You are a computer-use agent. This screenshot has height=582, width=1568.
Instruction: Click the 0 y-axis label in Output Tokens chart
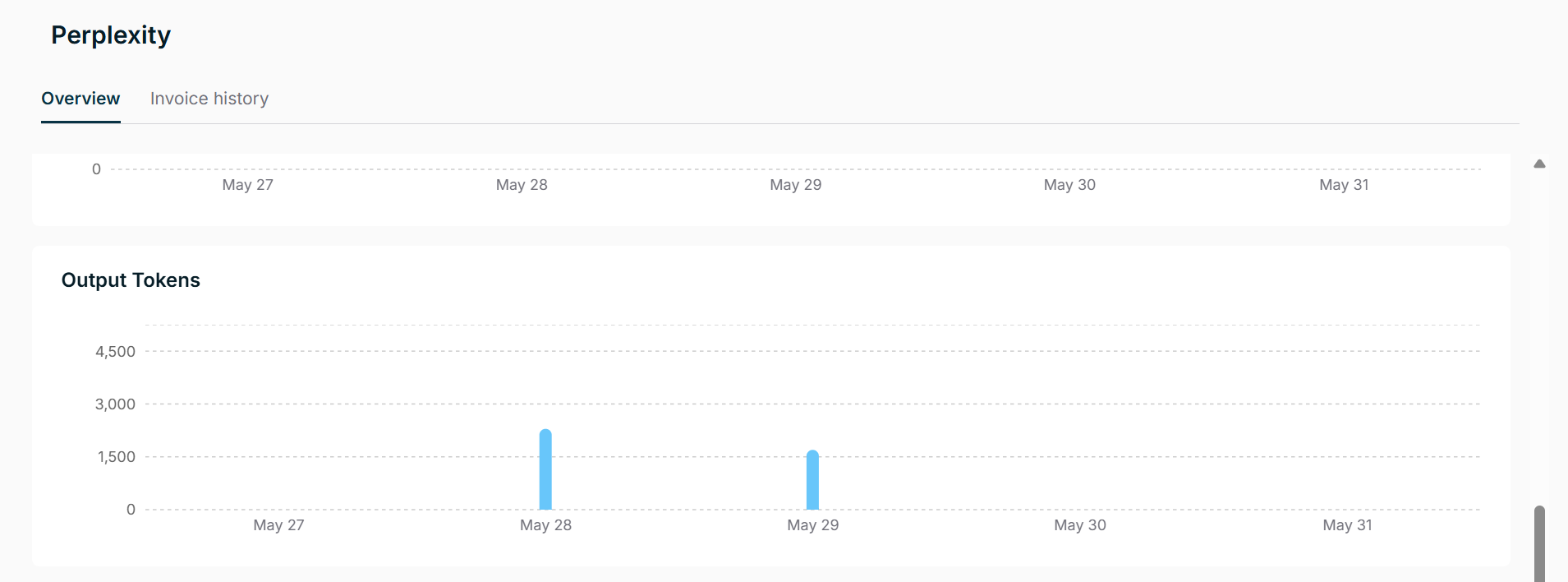[x=131, y=510]
